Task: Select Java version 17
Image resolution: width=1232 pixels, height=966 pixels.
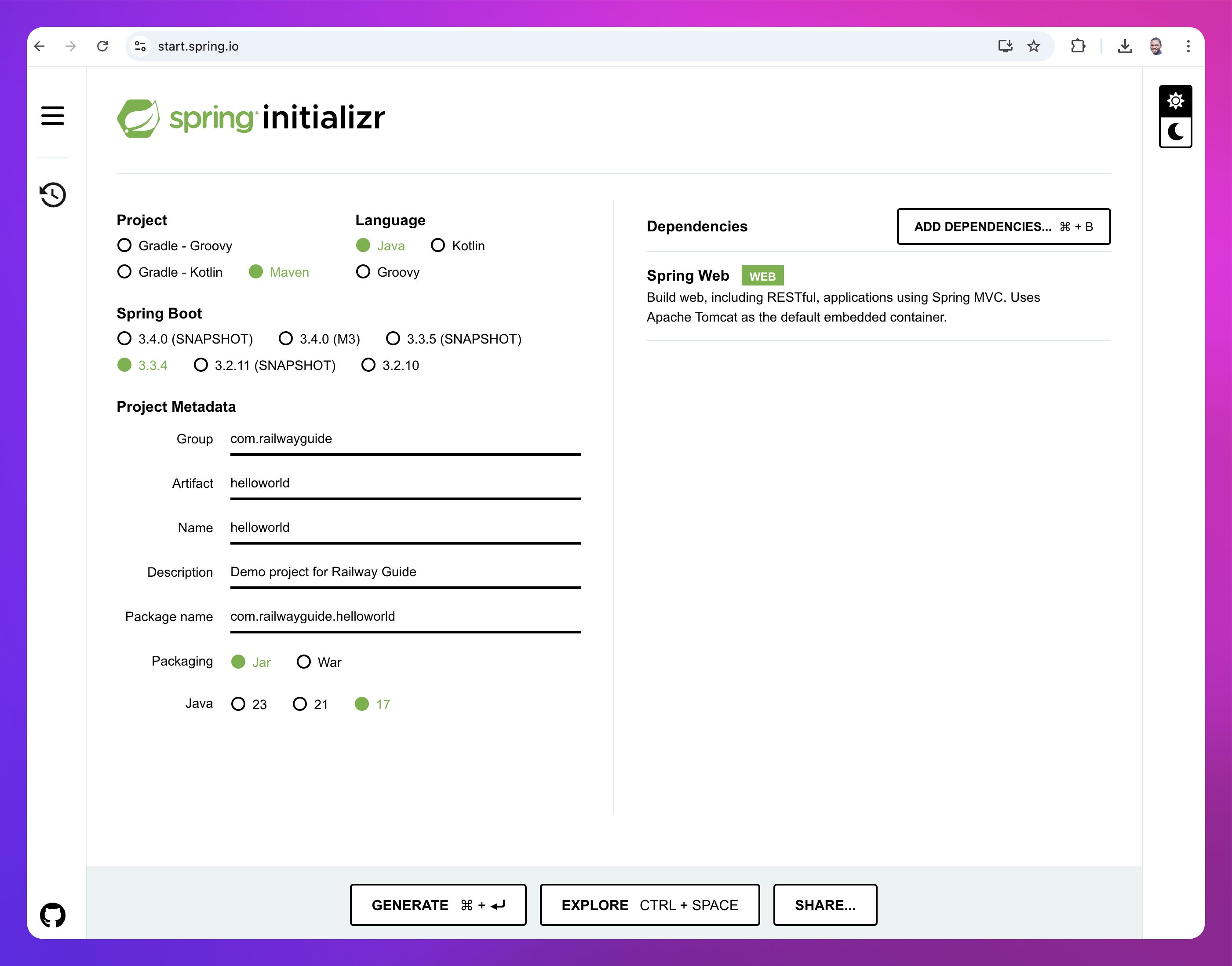Action: 372,704
